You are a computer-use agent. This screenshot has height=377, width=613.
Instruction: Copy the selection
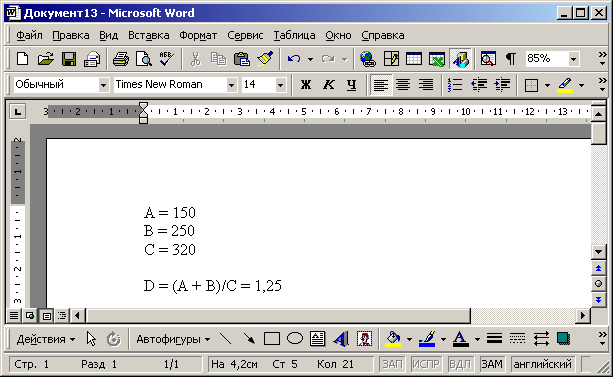218,59
